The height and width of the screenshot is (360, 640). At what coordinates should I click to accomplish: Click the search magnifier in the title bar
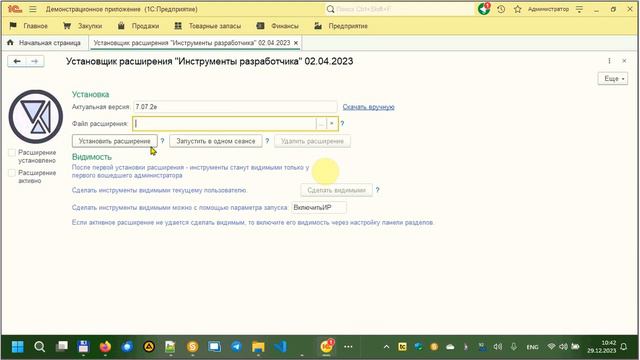(331, 9)
